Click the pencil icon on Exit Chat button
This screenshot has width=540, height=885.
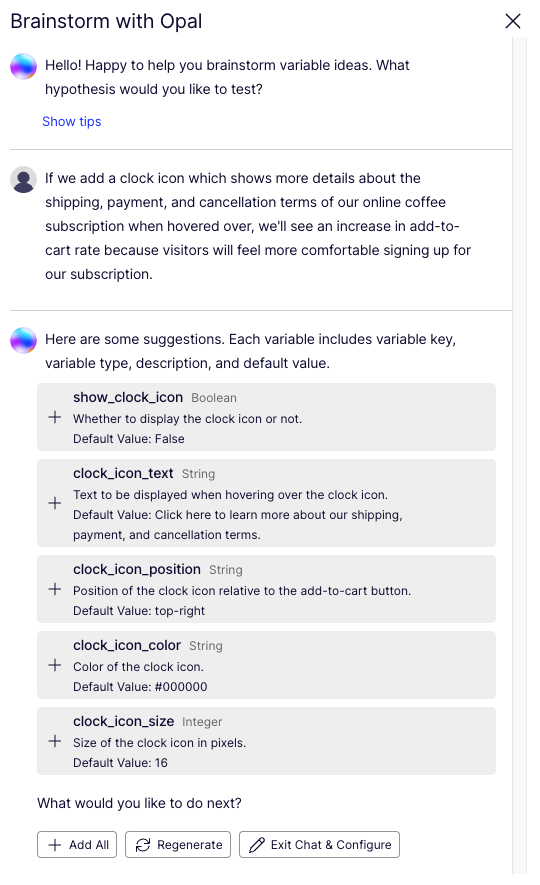pyautogui.click(x=257, y=845)
